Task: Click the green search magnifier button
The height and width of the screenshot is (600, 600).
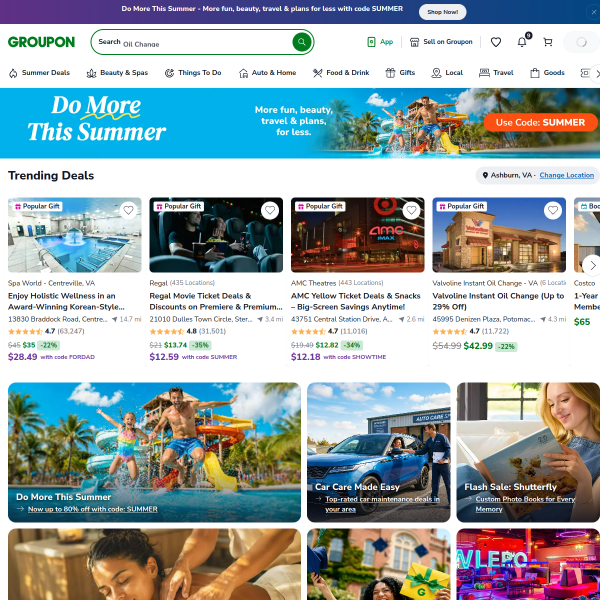Action: point(302,42)
